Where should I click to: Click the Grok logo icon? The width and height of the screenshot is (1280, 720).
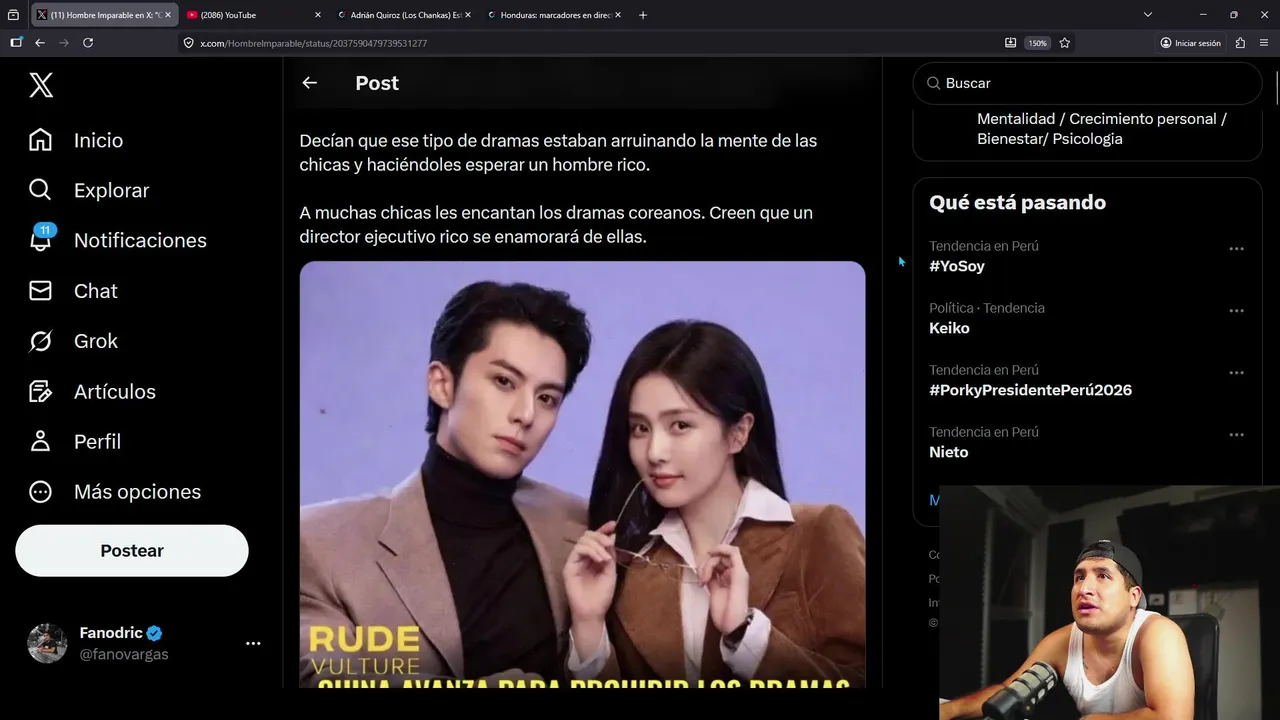(x=40, y=341)
